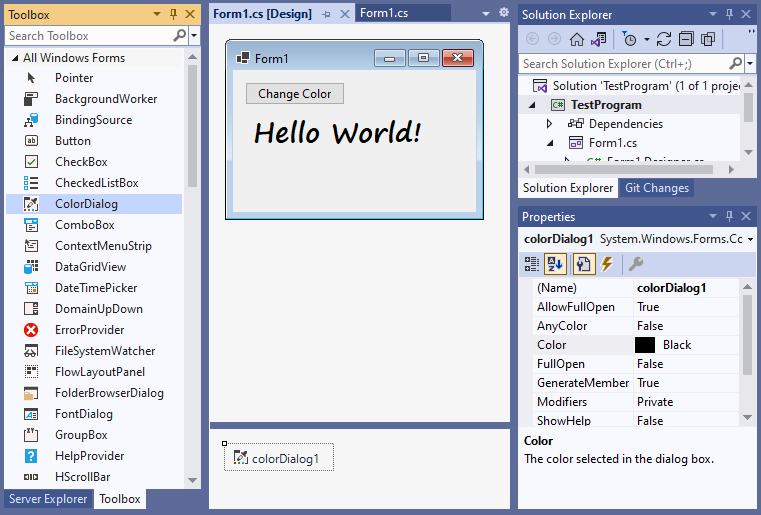Viewport: 761px width, 515px height.
Task: Toggle Alphabetical sort in Properties
Action: 555,264
